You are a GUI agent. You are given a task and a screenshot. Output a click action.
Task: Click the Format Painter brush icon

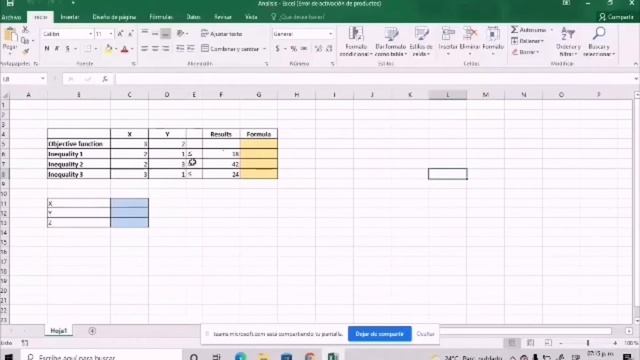[x=25, y=51]
